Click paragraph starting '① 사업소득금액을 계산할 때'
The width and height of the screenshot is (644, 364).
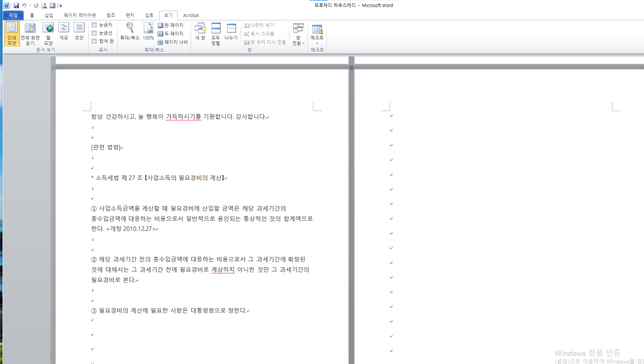coord(202,219)
